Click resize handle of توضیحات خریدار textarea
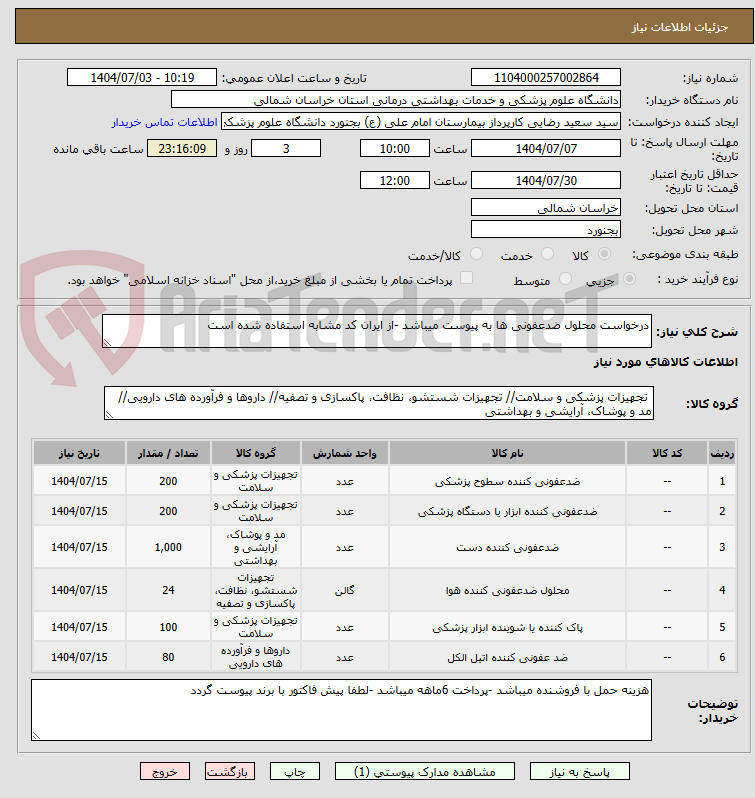The width and height of the screenshot is (755, 798). [36, 735]
